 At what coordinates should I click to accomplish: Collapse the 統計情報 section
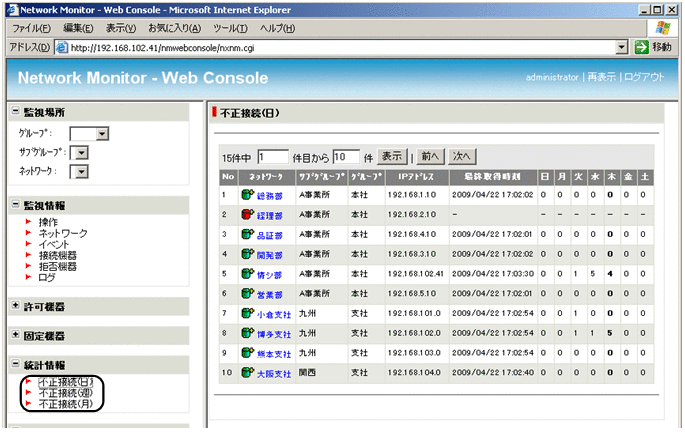(15, 364)
